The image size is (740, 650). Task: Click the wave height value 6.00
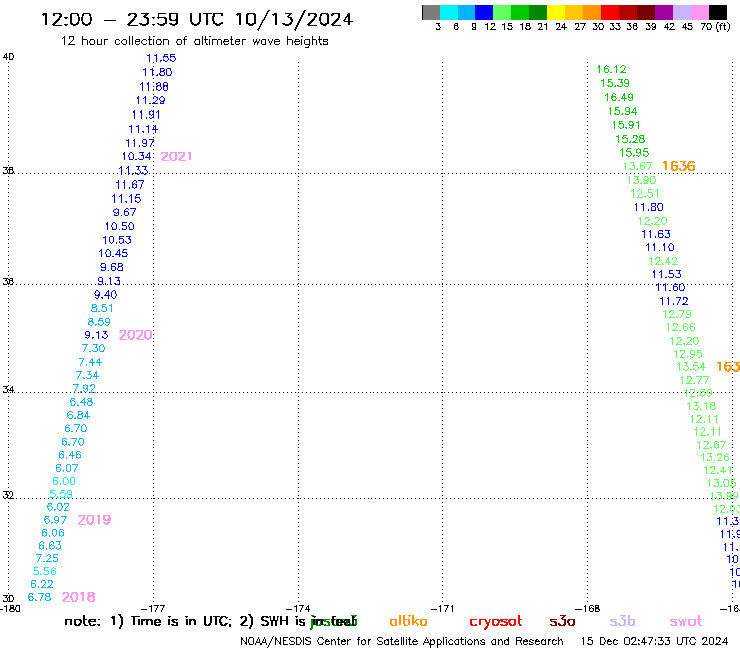[64, 481]
